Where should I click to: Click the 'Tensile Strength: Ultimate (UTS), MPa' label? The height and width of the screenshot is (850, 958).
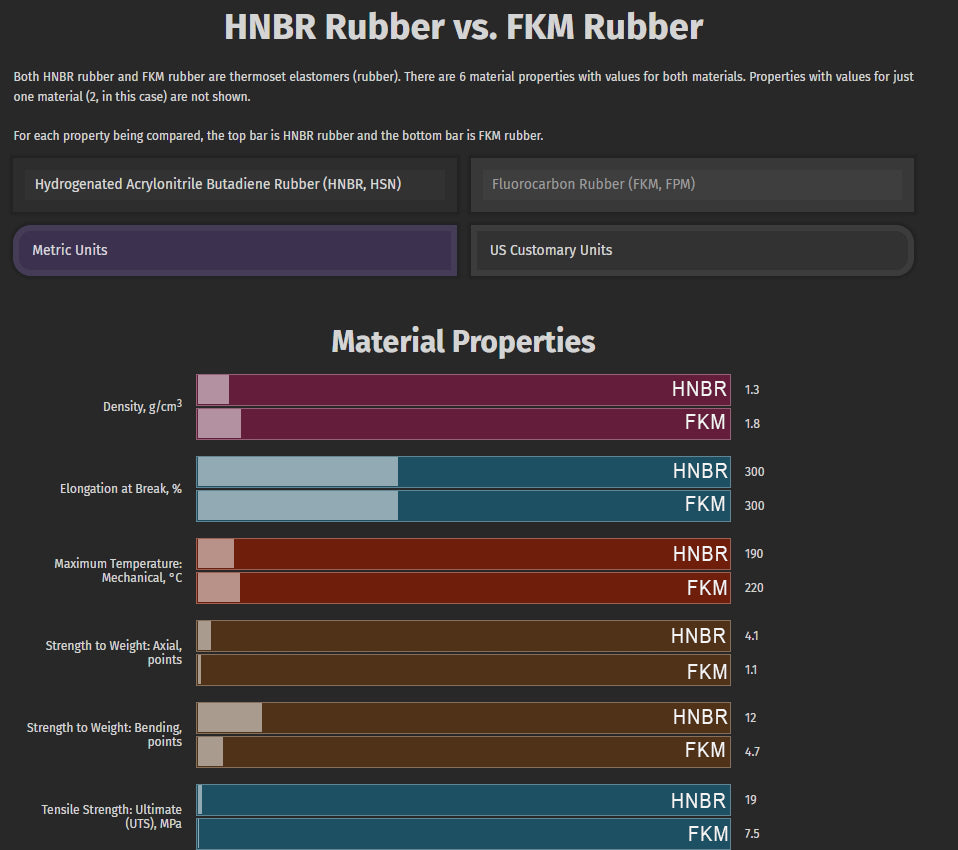[112, 816]
